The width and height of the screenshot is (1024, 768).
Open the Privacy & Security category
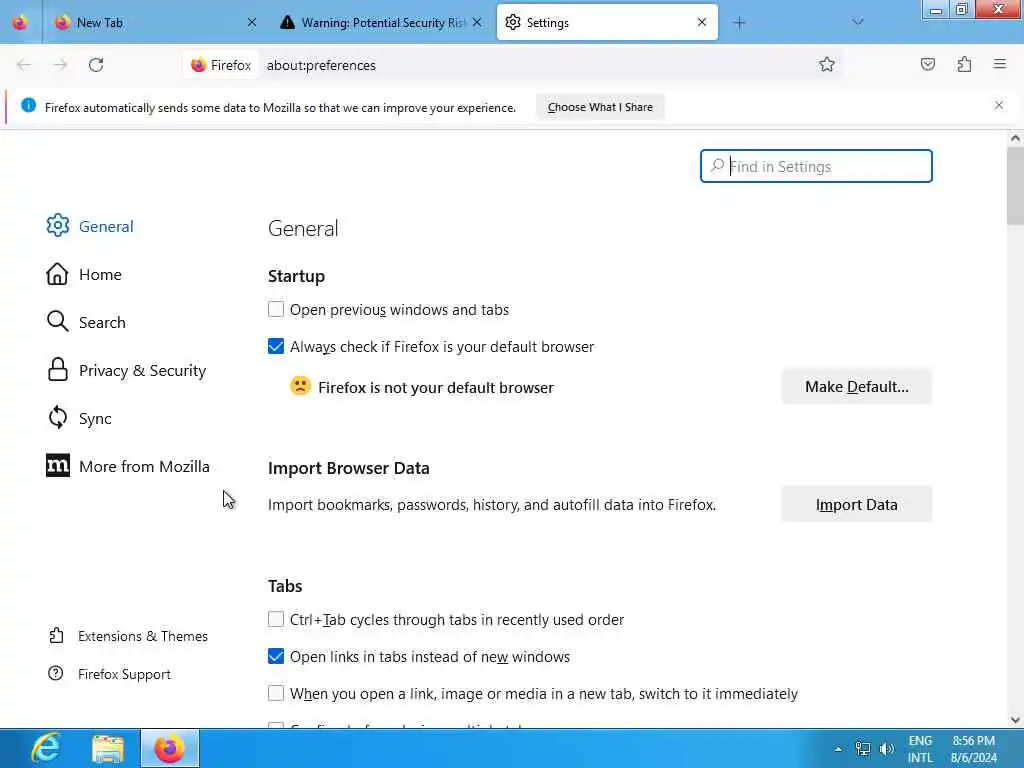tap(127, 370)
